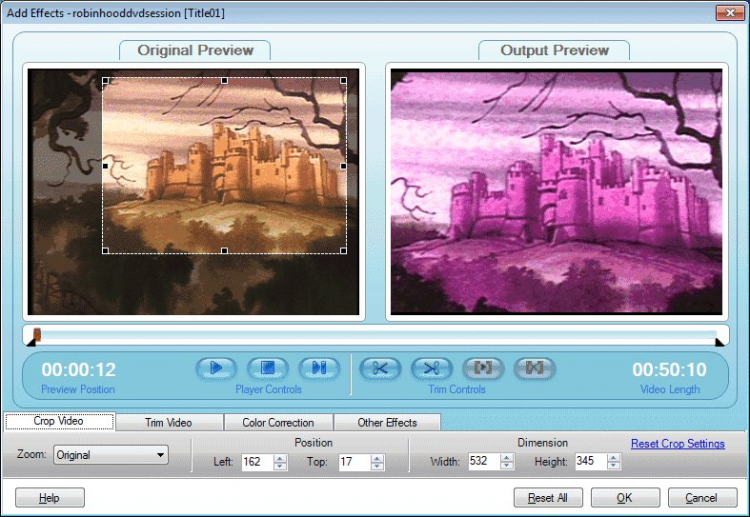
Task: Click the third trim control bracket-play icon
Action: pyautogui.click(x=483, y=368)
